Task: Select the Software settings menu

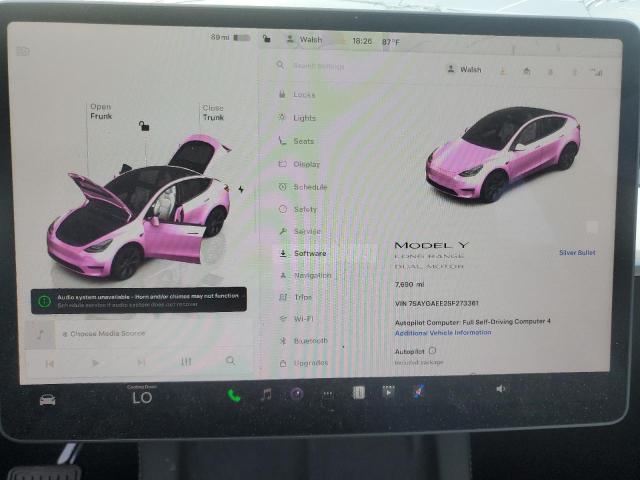Action: click(x=302, y=253)
